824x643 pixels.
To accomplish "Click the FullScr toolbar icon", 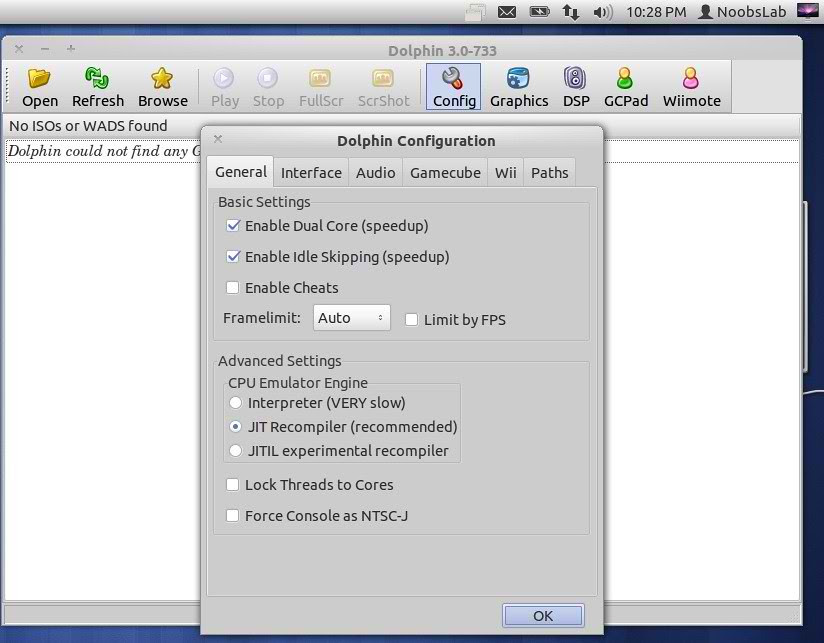I will click(x=321, y=87).
